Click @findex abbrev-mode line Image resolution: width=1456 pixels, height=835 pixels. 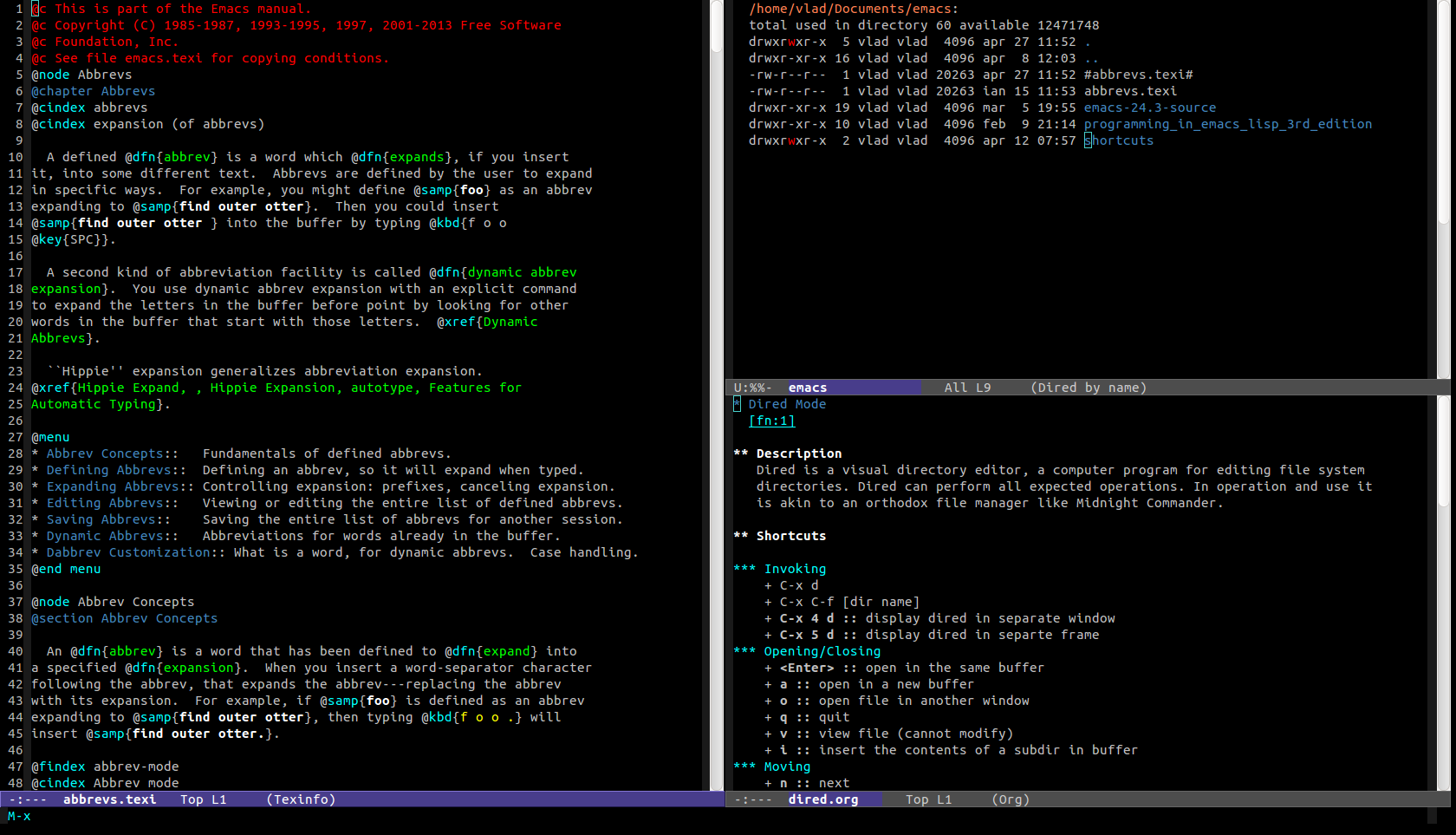pyautogui.click(x=105, y=767)
